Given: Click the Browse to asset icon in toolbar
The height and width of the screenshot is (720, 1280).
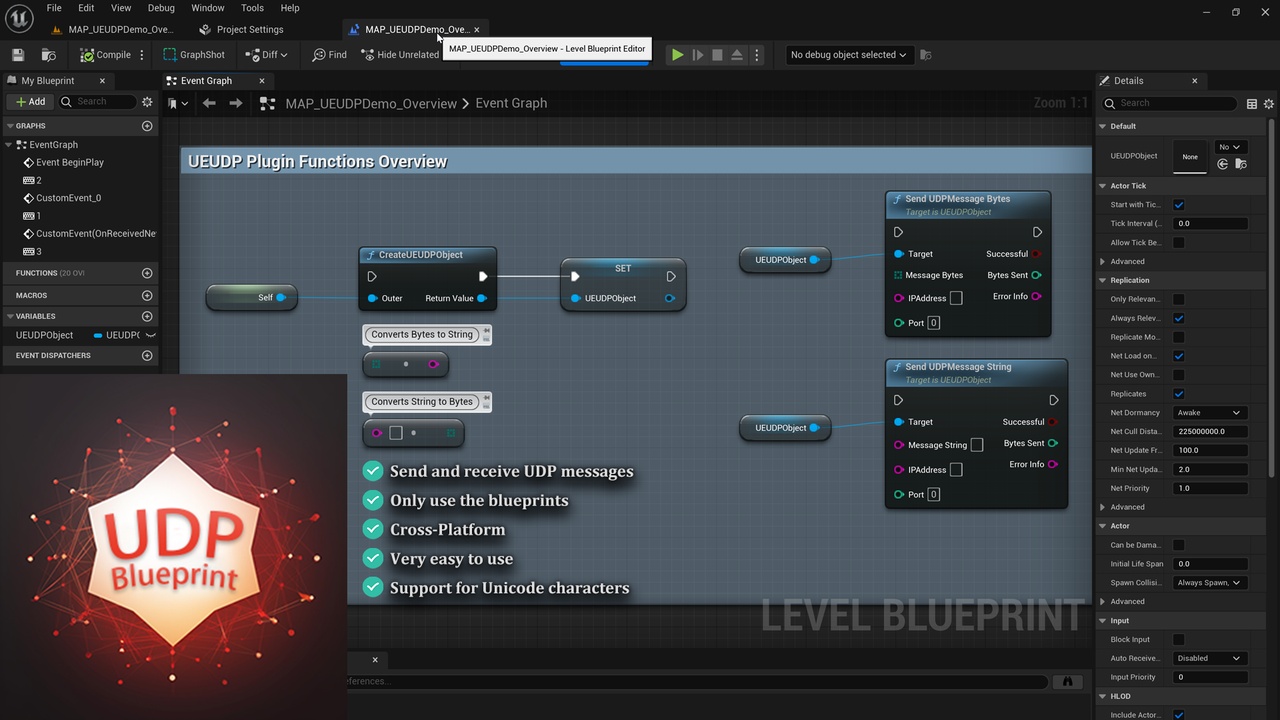Looking at the screenshot, I should [x=48, y=55].
